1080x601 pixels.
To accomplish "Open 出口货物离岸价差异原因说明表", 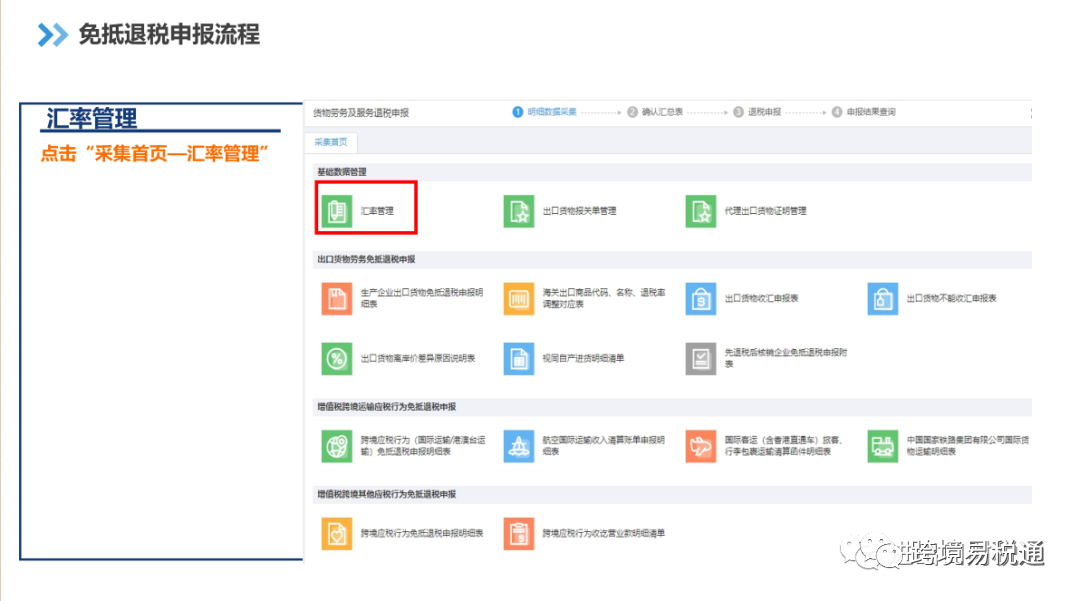I will click(400, 359).
